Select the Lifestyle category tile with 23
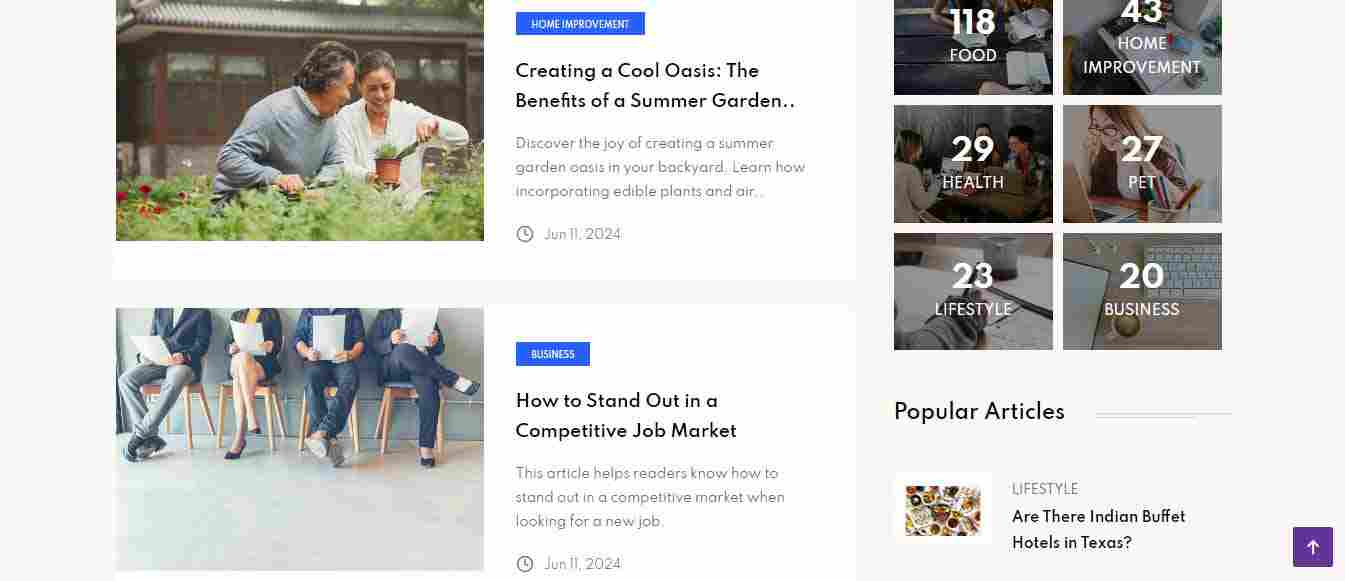This screenshot has height=581, width=1345. point(973,291)
